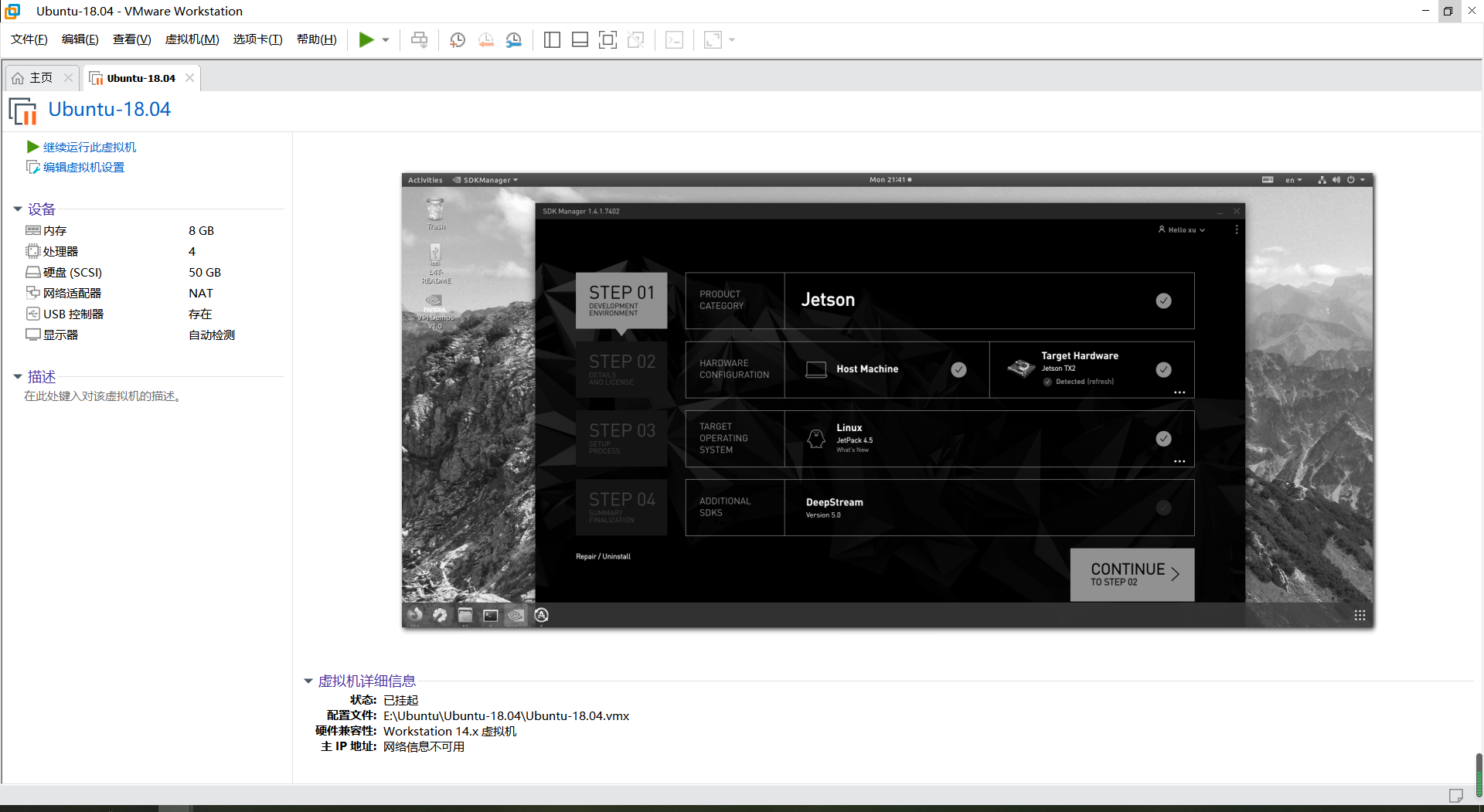Enter full screen mode
The image size is (1484, 812).
point(608,39)
